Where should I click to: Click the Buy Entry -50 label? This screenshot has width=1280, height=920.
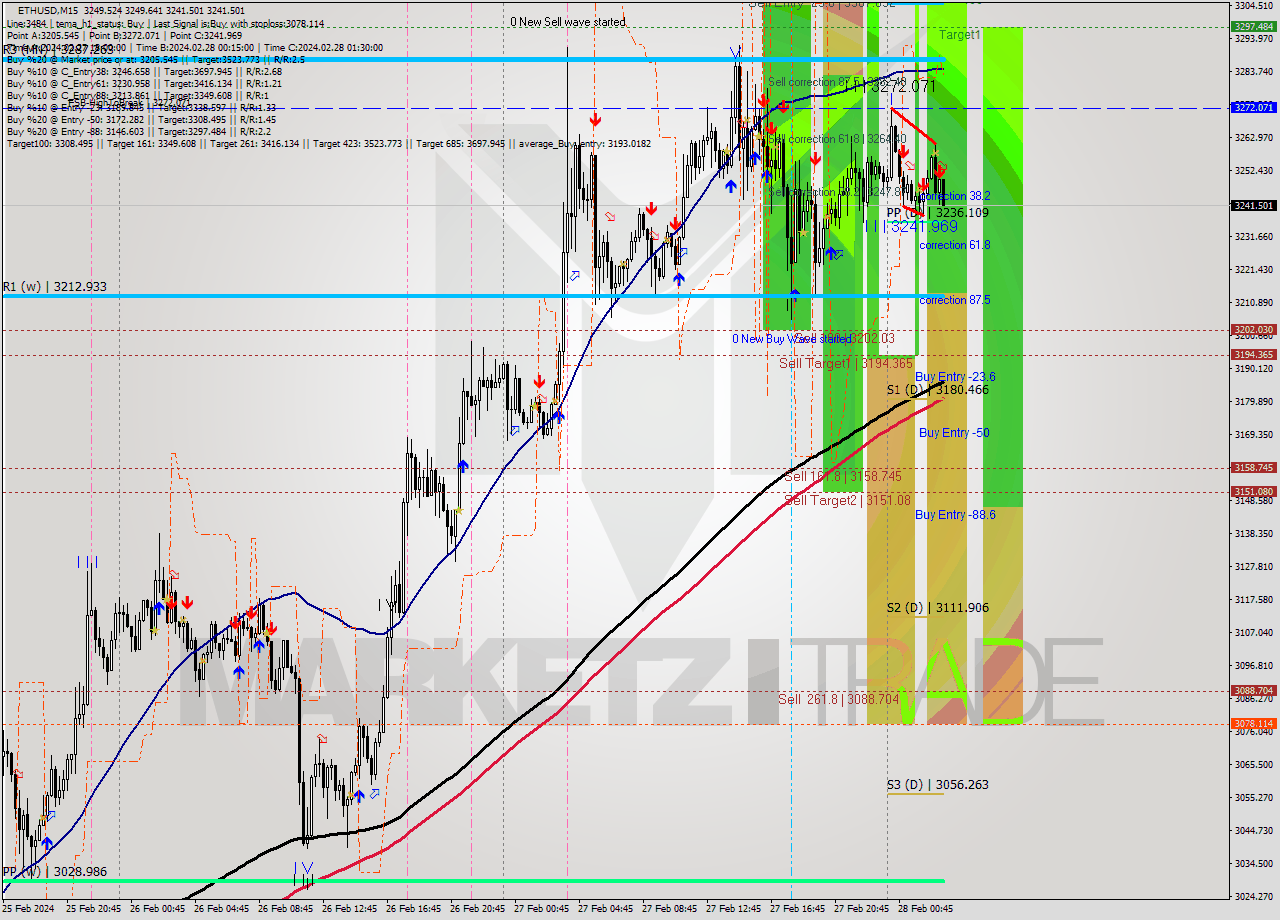[954, 433]
